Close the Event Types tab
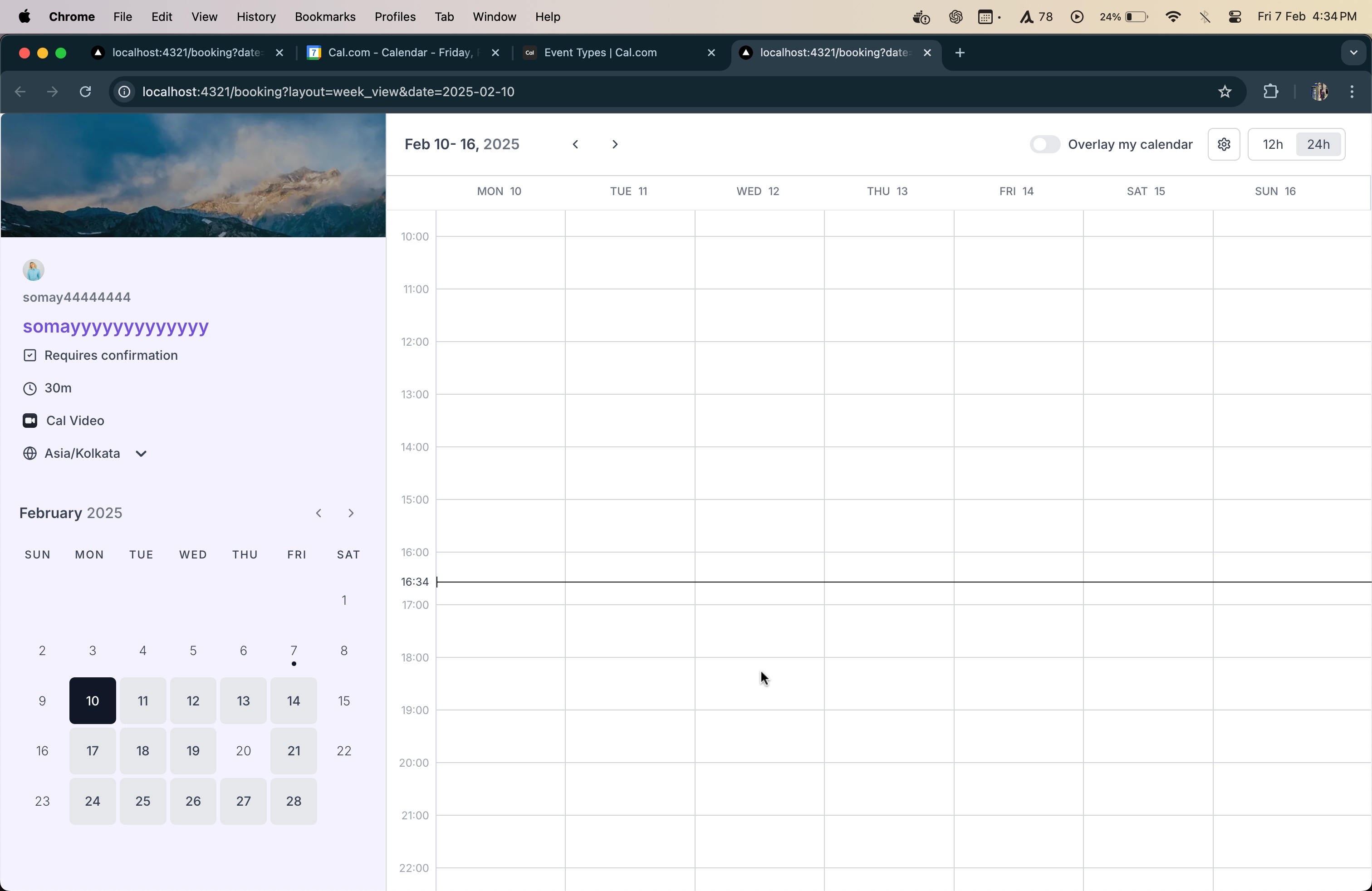 coord(711,53)
